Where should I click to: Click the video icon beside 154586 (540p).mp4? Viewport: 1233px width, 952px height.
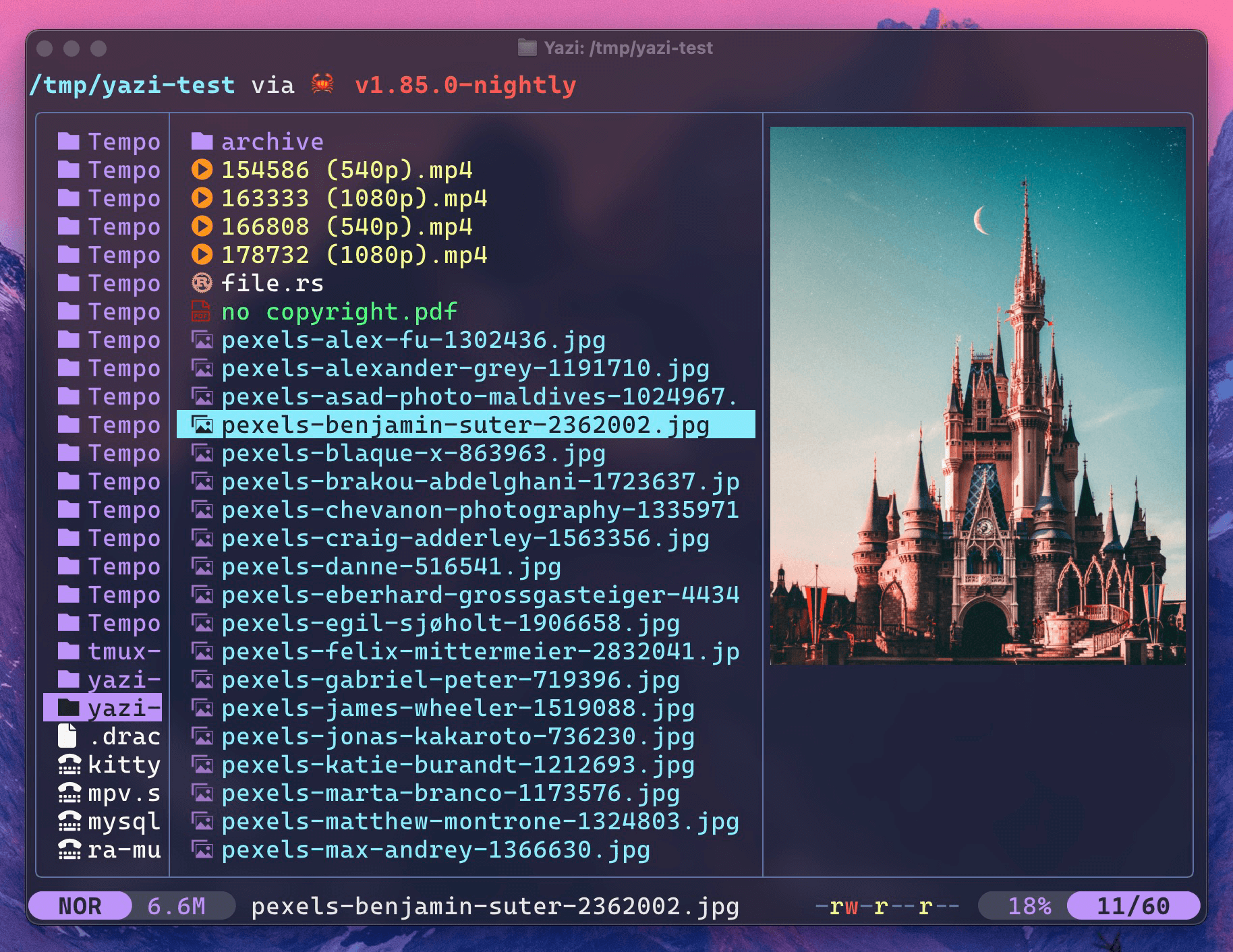pos(202,170)
